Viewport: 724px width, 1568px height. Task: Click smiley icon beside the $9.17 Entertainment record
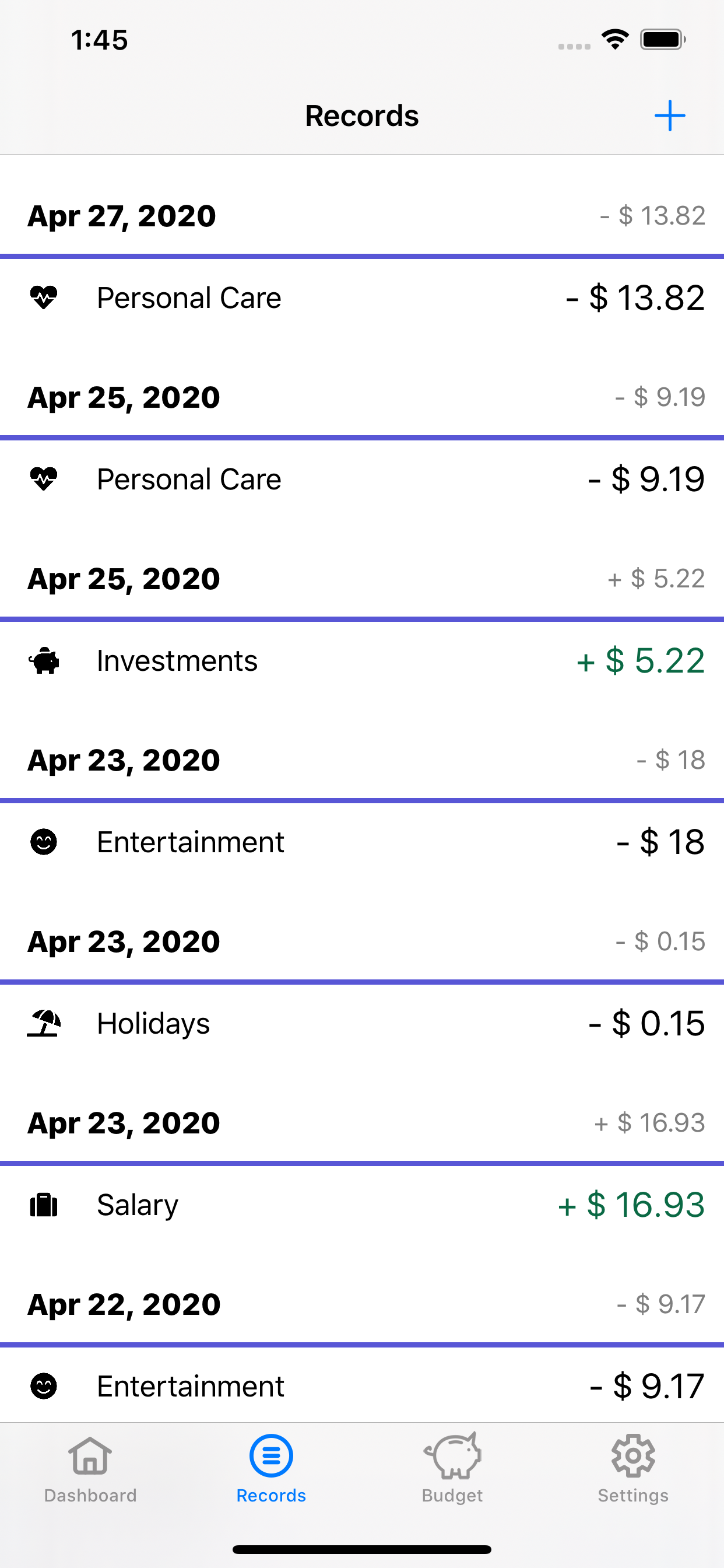(44, 1386)
